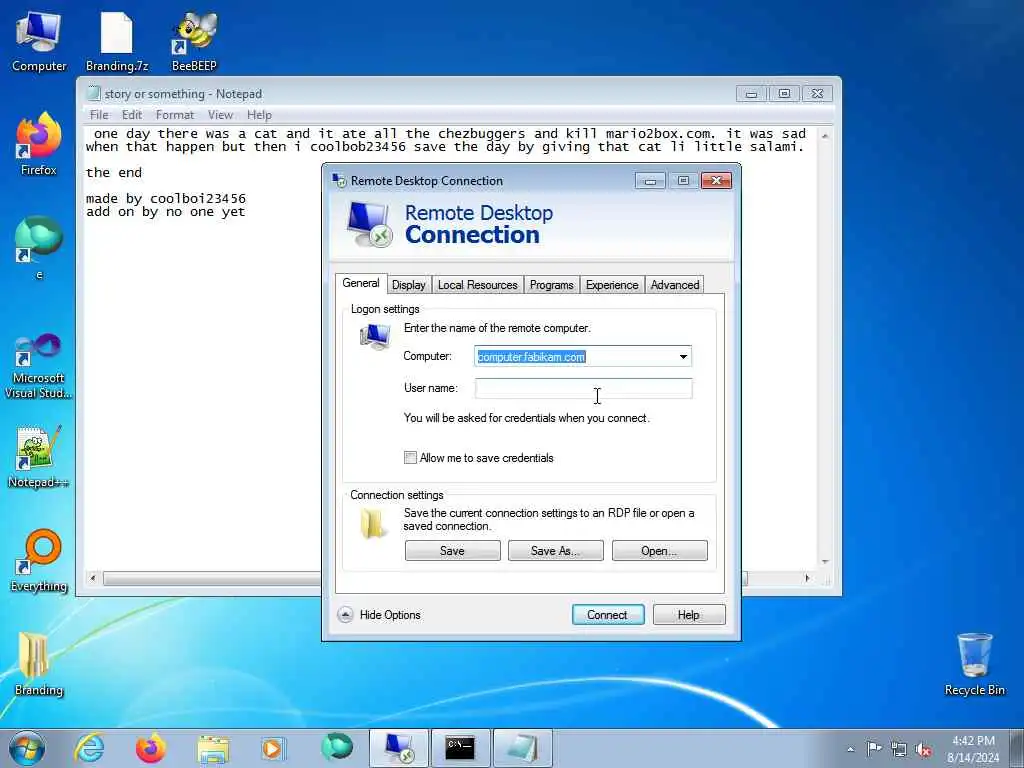
Task: Click the Show Desktop strip beside the clock
Action: (1017, 748)
